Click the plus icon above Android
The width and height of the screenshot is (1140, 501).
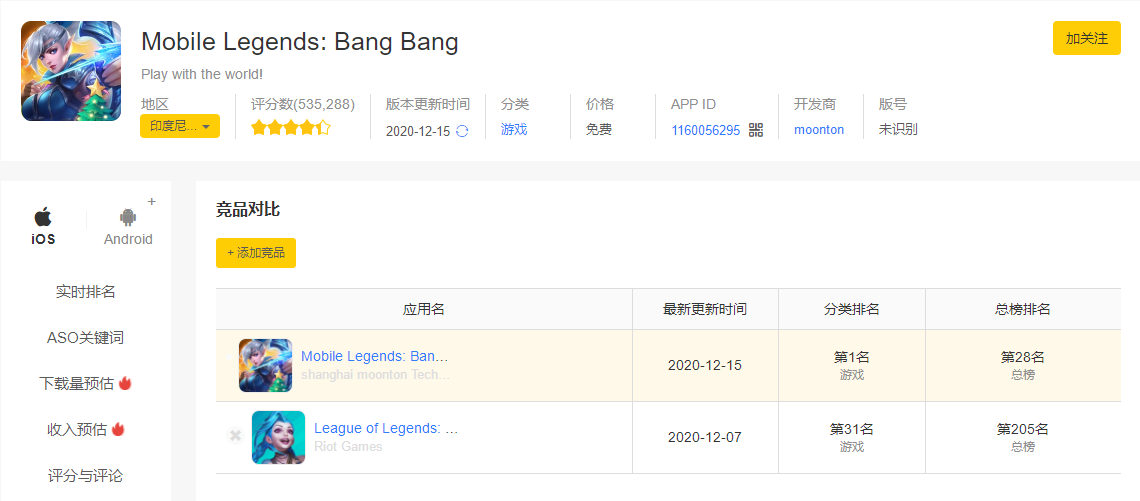click(151, 201)
